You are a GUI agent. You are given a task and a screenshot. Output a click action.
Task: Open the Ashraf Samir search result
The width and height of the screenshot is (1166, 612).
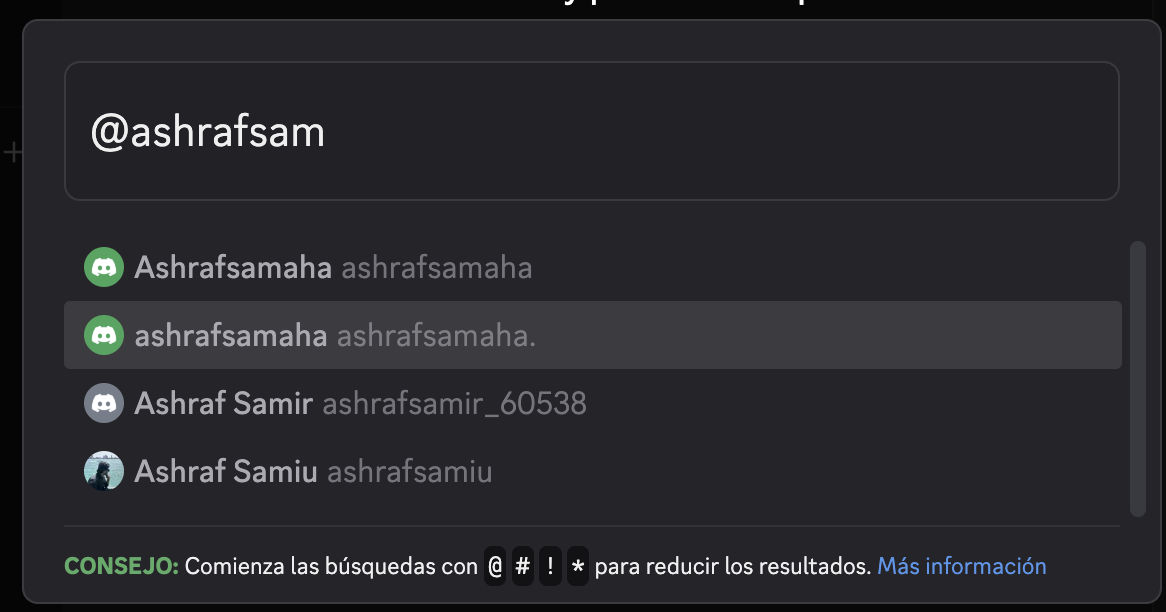click(x=224, y=403)
